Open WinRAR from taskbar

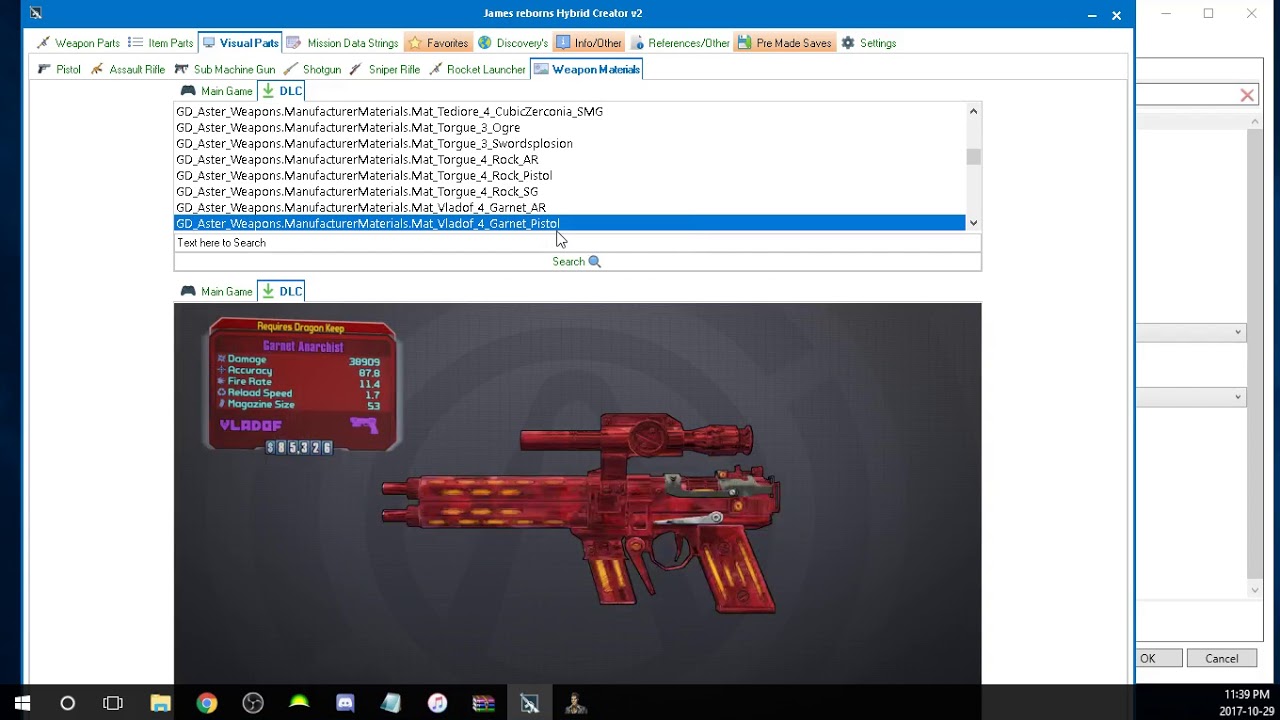point(484,703)
